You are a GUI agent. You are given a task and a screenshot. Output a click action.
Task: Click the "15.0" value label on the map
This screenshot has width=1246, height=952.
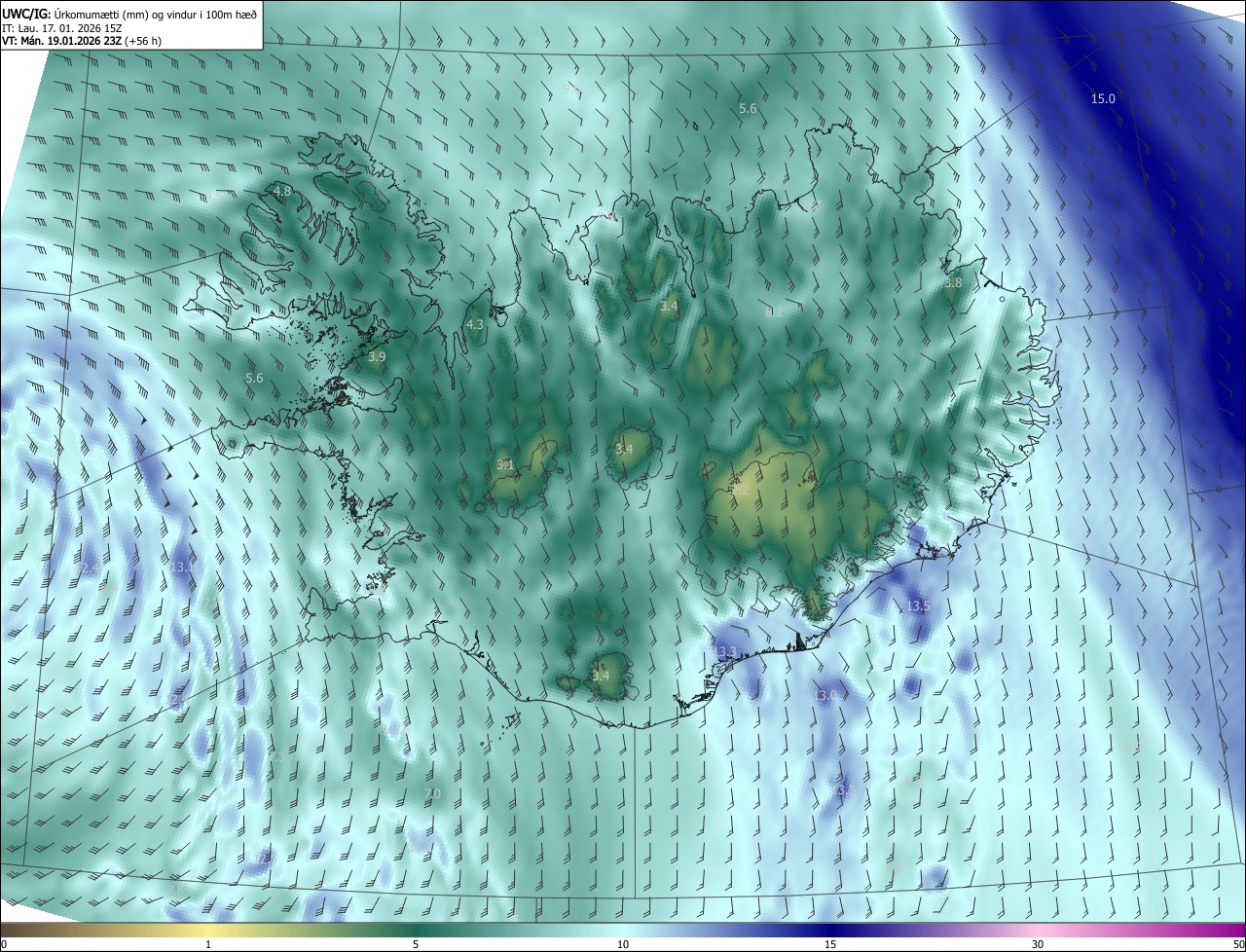coord(1103,98)
